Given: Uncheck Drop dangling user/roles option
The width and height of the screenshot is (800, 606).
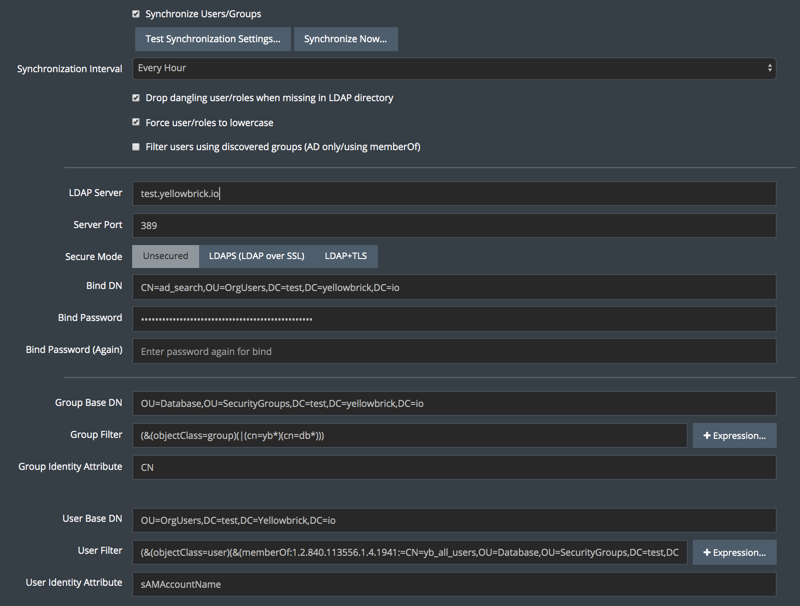Looking at the screenshot, I should (x=136, y=98).
